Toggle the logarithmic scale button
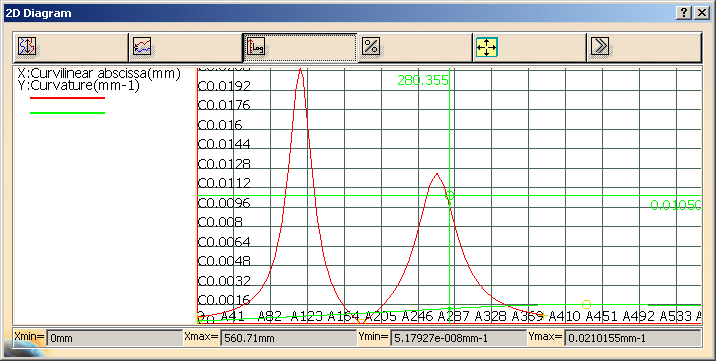The image size is (716, 361). [x=256, y=47]
